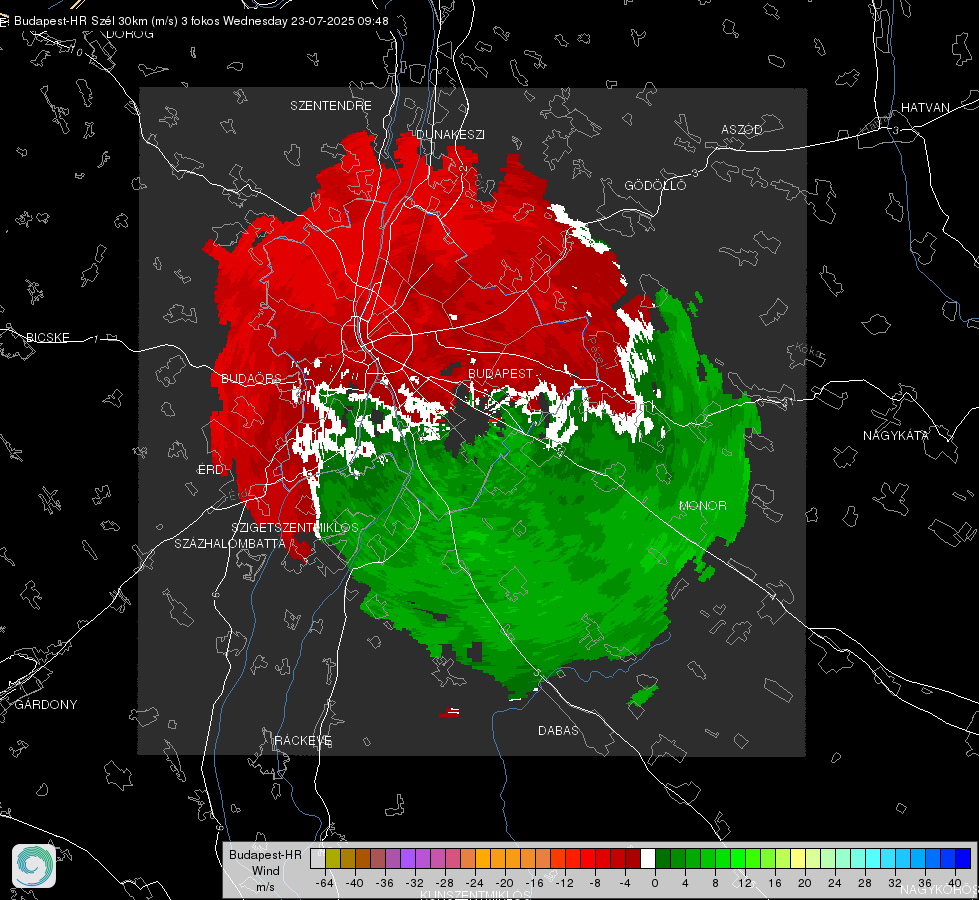Image resolution: width=979 pixels, height=900 pixels.
Task: Click the GÖDÖLLŐ town label
Action: coord(655,185)
